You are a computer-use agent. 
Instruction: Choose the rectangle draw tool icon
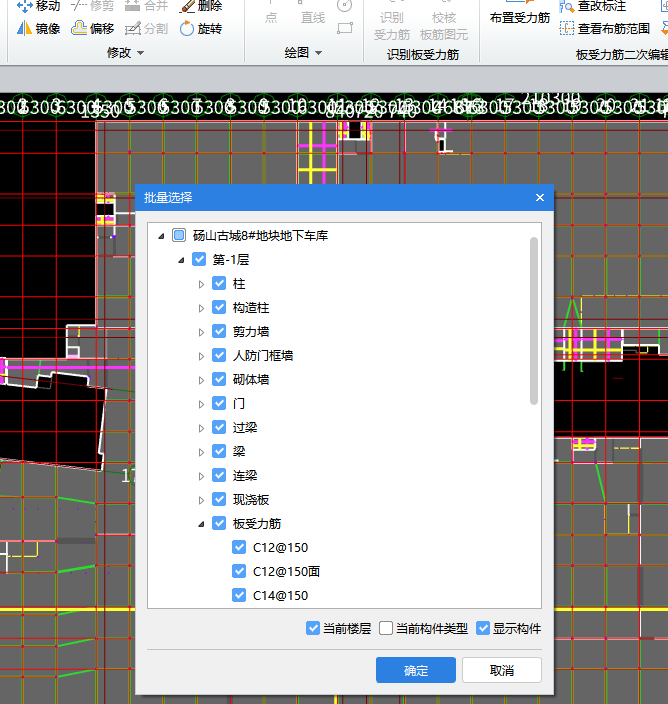[x=345, y=29]
